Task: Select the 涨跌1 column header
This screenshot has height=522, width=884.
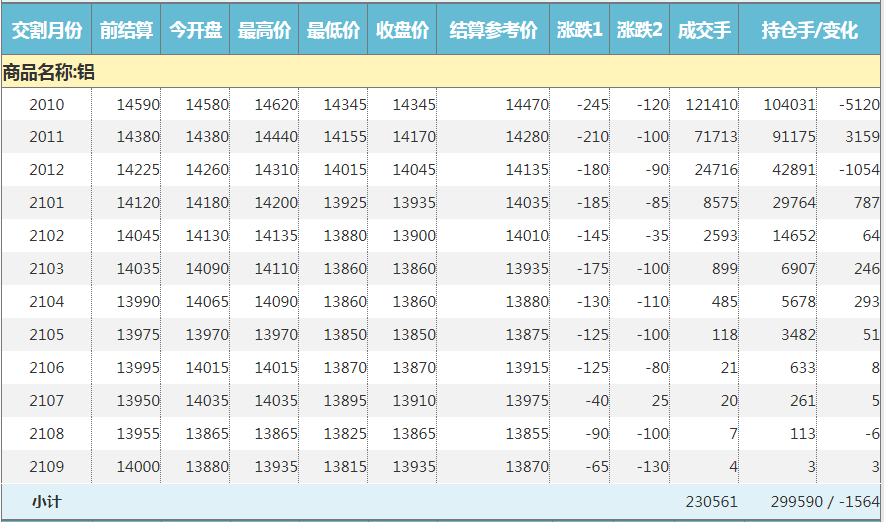Action: coord(580,30)
